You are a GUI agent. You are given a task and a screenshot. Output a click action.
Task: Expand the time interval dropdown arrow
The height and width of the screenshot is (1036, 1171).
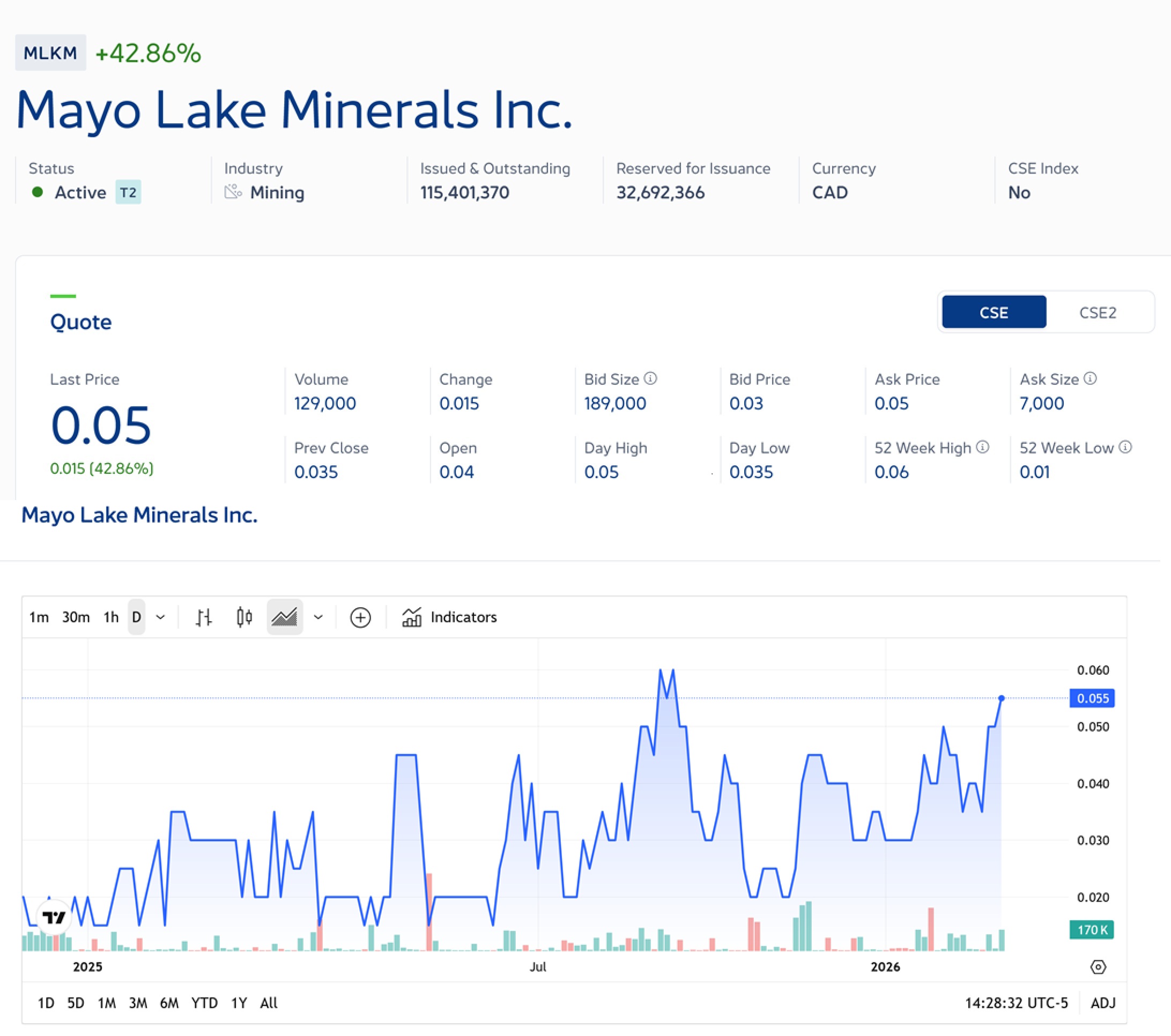click(x=161, y=617)
